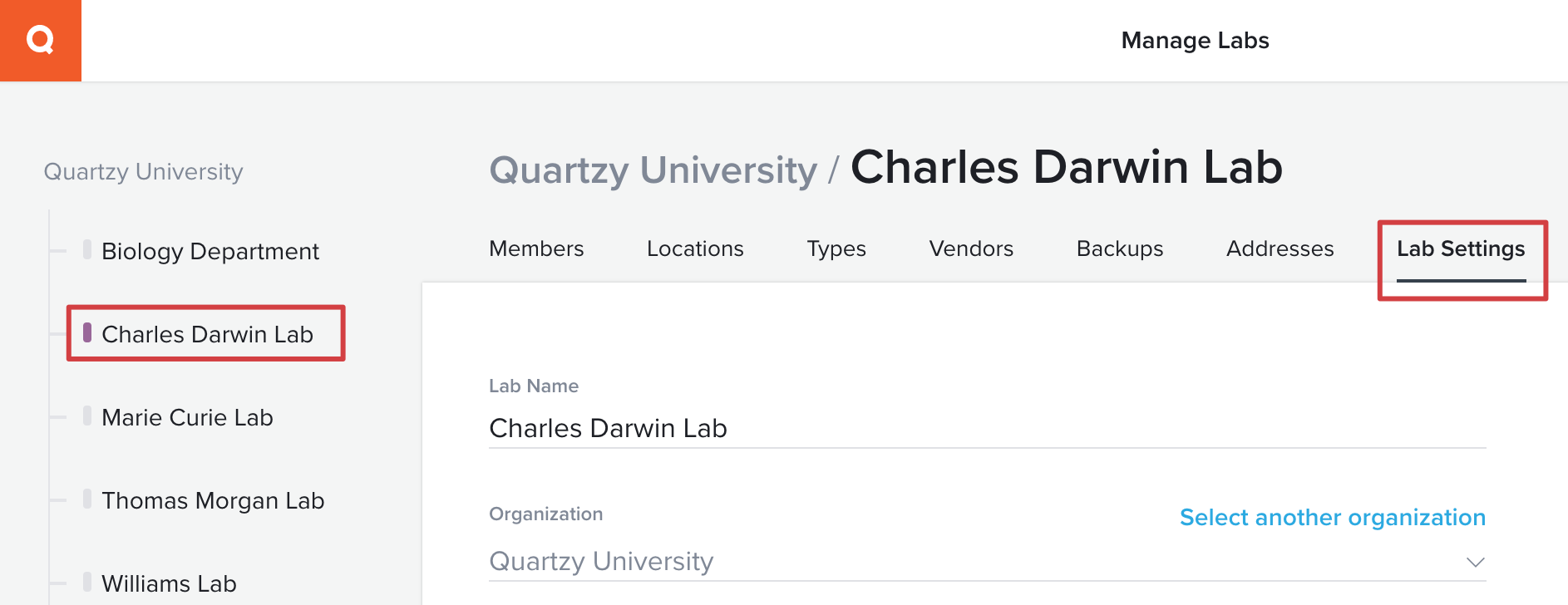The width and height of the screenshot is (1568, 605).
Task: Click the Select another organization link
Action: [1331, 517]
